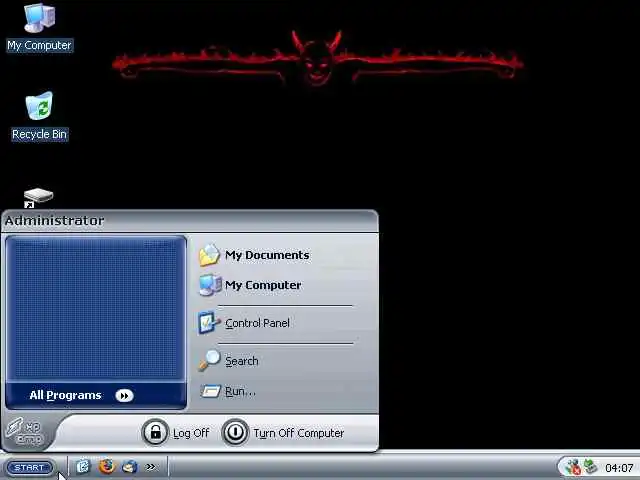Click the Turn Off Computer power button
Image resolution: width=640 pixels, height=480 pixels.
pyautogui.click(x=235, y=432)
